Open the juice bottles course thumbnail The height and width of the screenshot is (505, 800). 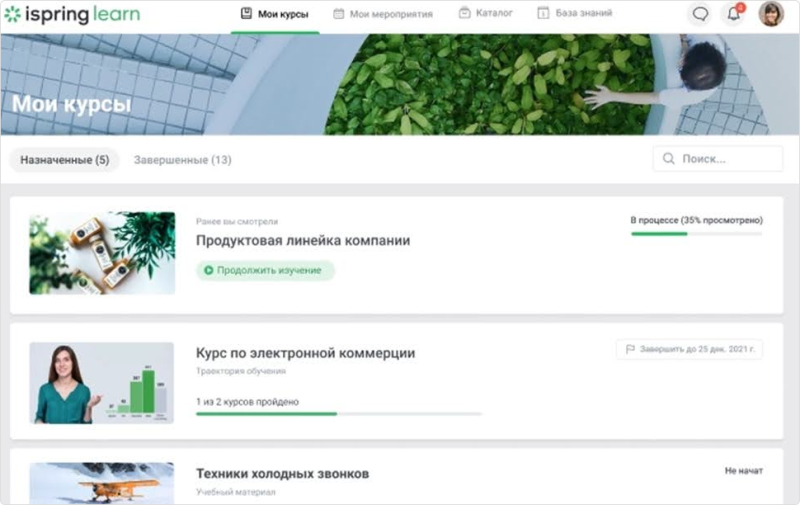[x=102, y=253]
